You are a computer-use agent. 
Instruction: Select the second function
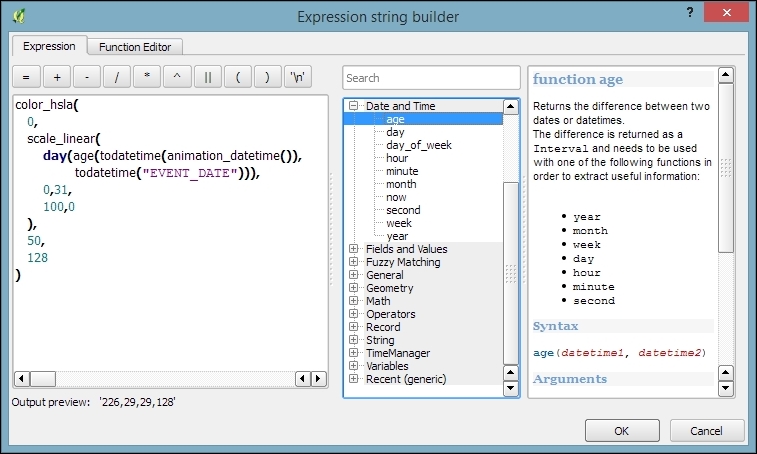click(x=403, y=210)
